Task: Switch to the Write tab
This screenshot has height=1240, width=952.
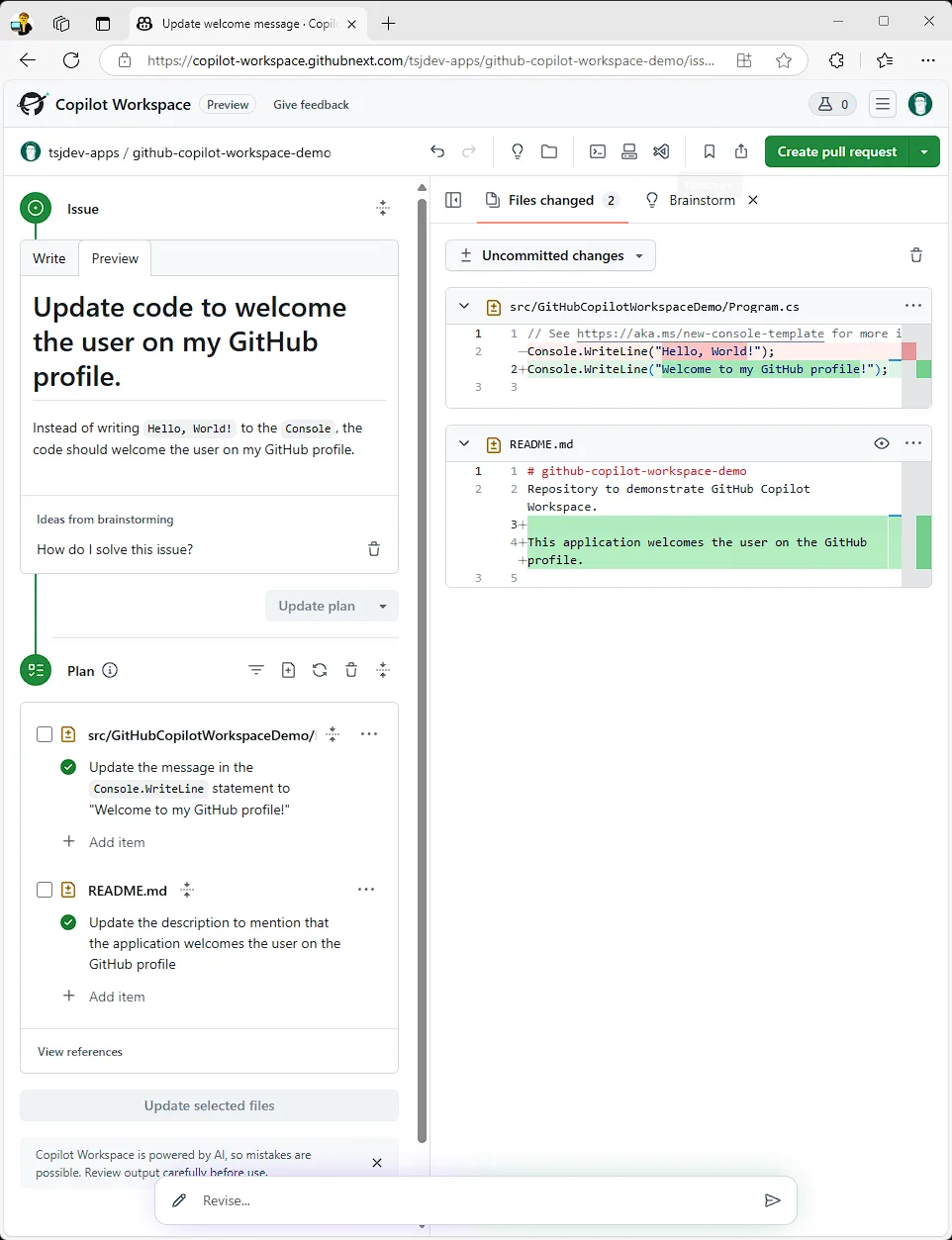Action: [49, 258]
